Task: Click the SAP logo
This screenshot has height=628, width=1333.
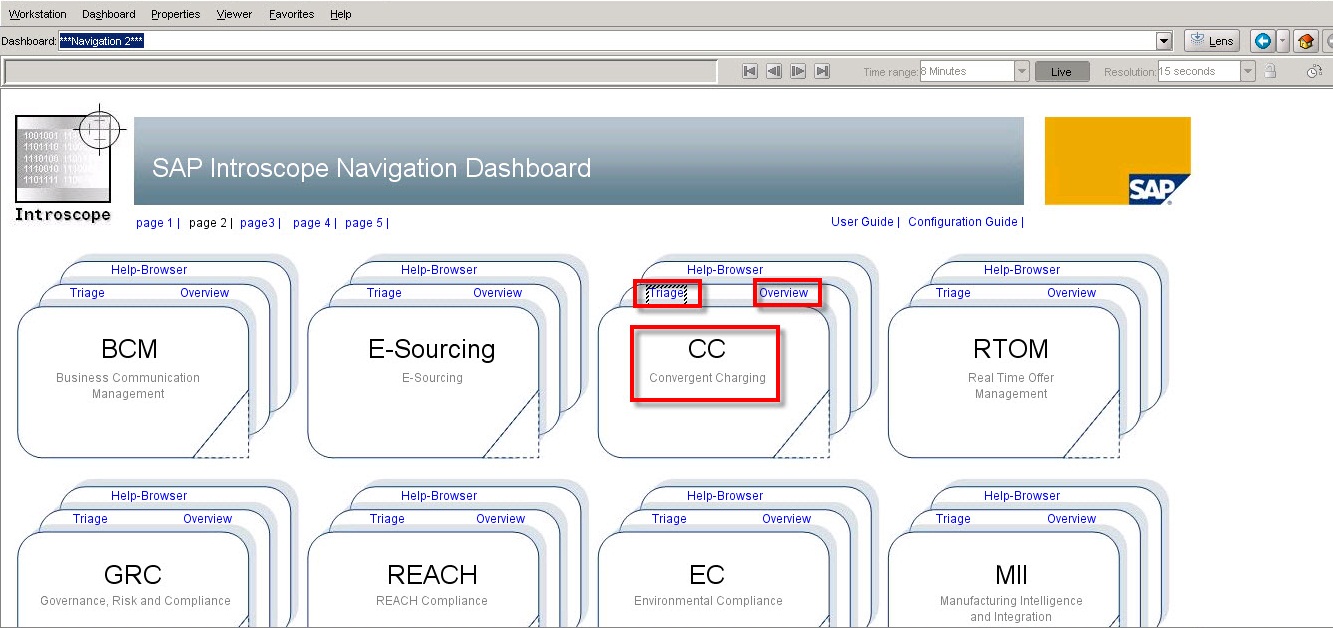Action: (1118, 161)
